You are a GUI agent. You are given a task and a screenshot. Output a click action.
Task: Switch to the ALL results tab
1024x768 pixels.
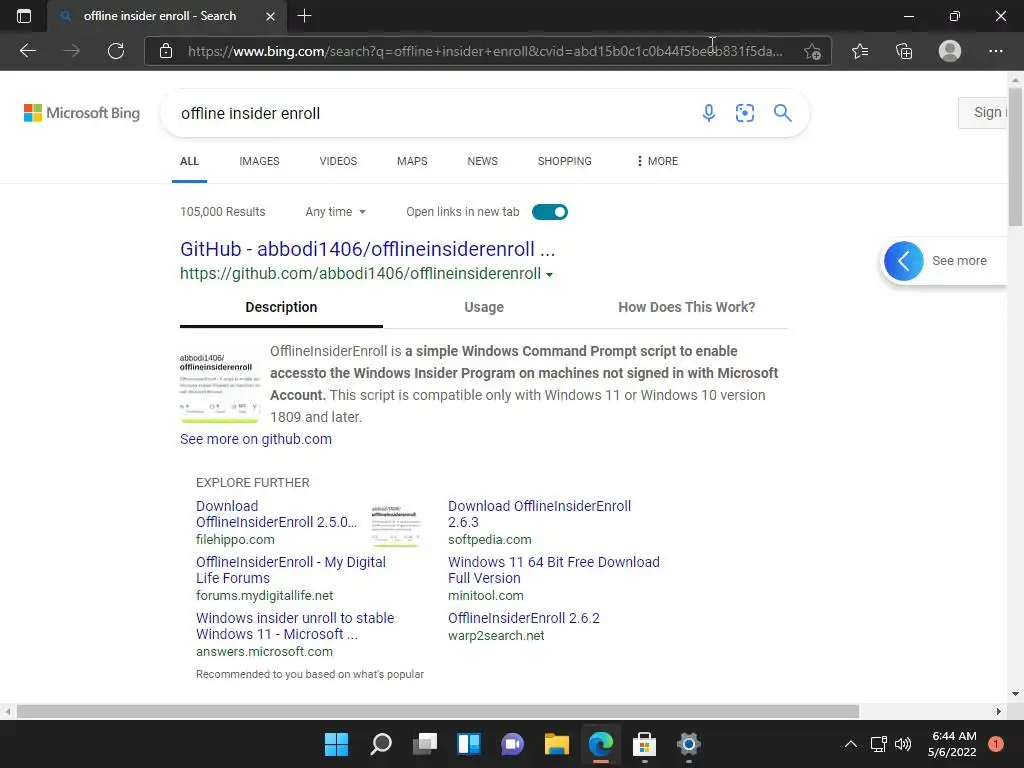[x=189, y=161]
